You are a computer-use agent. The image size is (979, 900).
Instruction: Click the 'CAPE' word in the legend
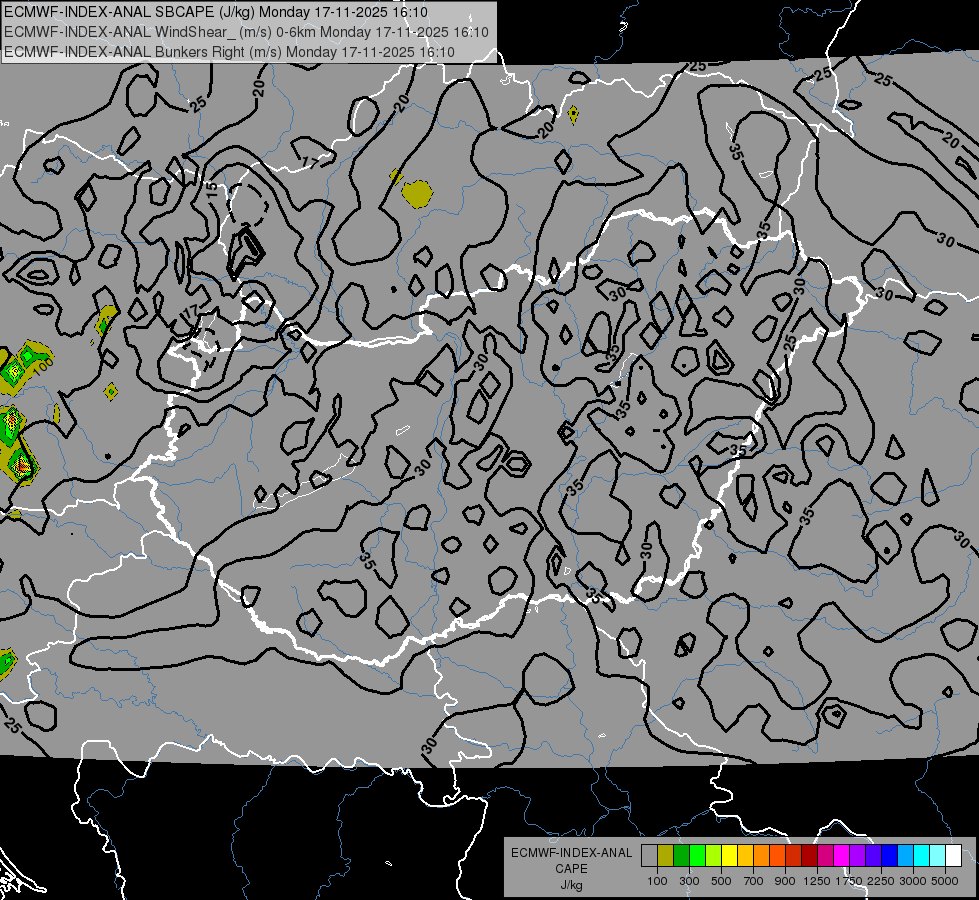click(571, 869)
